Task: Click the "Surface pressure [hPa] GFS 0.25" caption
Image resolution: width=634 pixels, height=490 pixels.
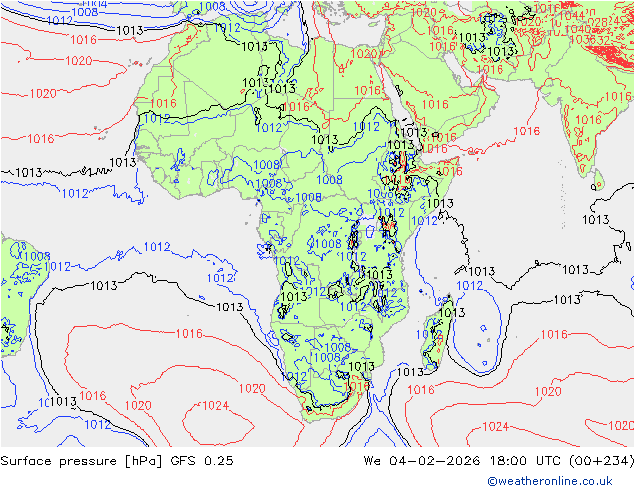Action: (117, 461)
